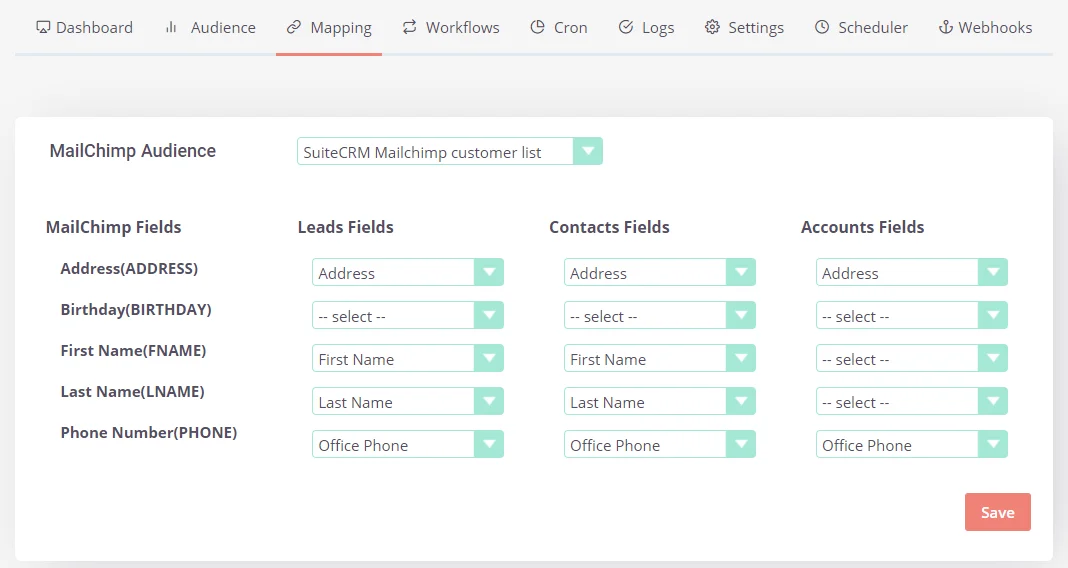Screen dimensions: 1068x568
Task: Click the Webhooks anchor icon
Action: 945,28
